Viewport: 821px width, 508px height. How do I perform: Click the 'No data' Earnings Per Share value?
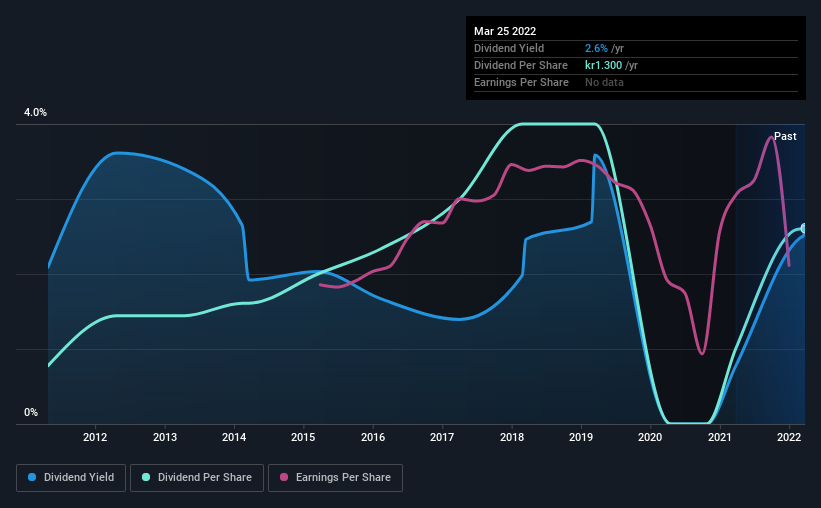604,82
